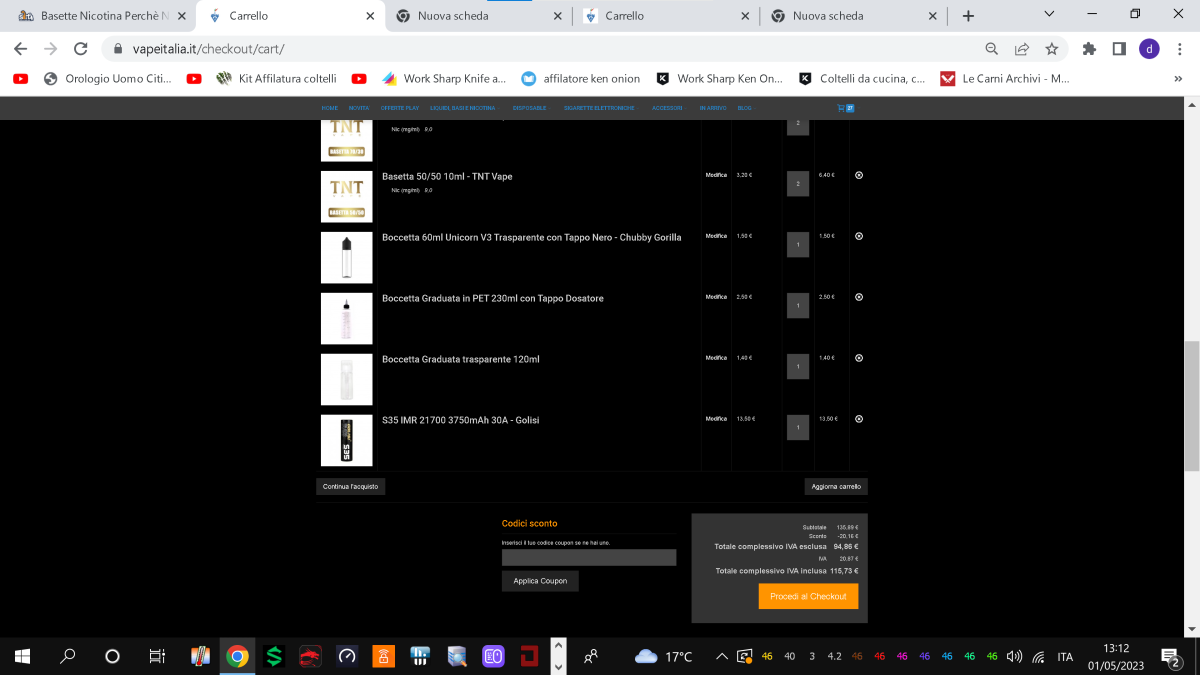Open IN ARRIVO in site navigation
Viewport: 1200px width, 675px height.
pyautogui.click(x=713, y=108)
